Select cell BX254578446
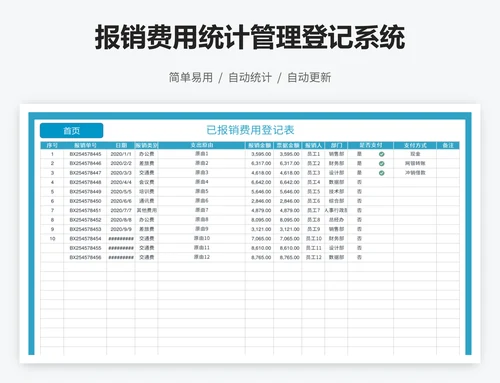 85,163
